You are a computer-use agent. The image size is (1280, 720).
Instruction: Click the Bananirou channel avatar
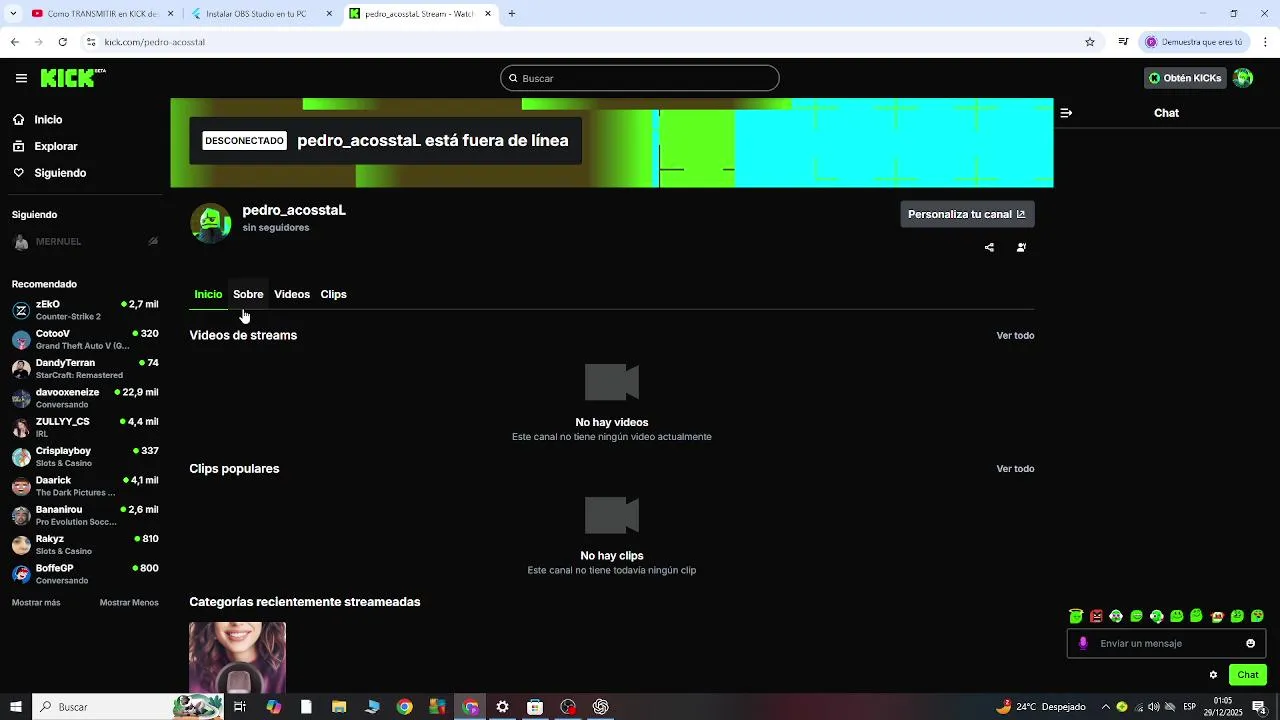[x=21, y=516]
